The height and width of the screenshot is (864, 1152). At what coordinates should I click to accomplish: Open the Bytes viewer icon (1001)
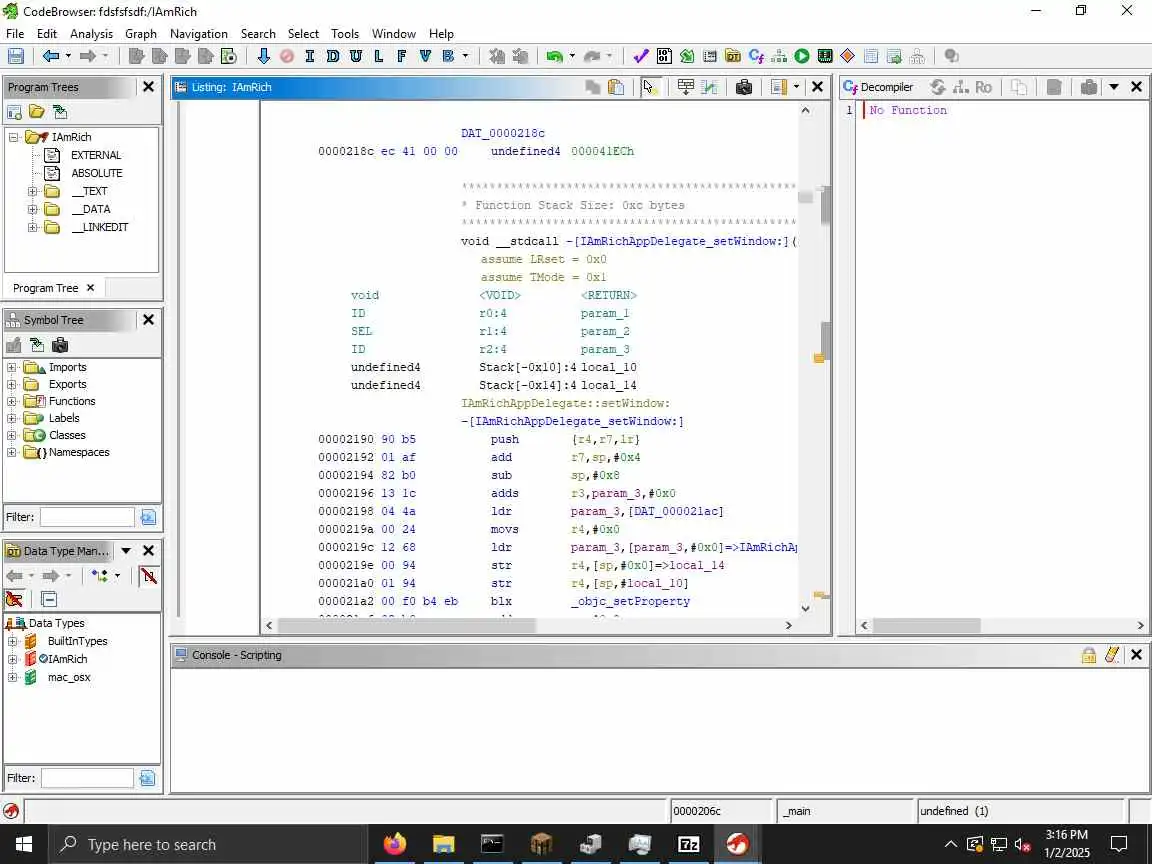tap(664, 56)
